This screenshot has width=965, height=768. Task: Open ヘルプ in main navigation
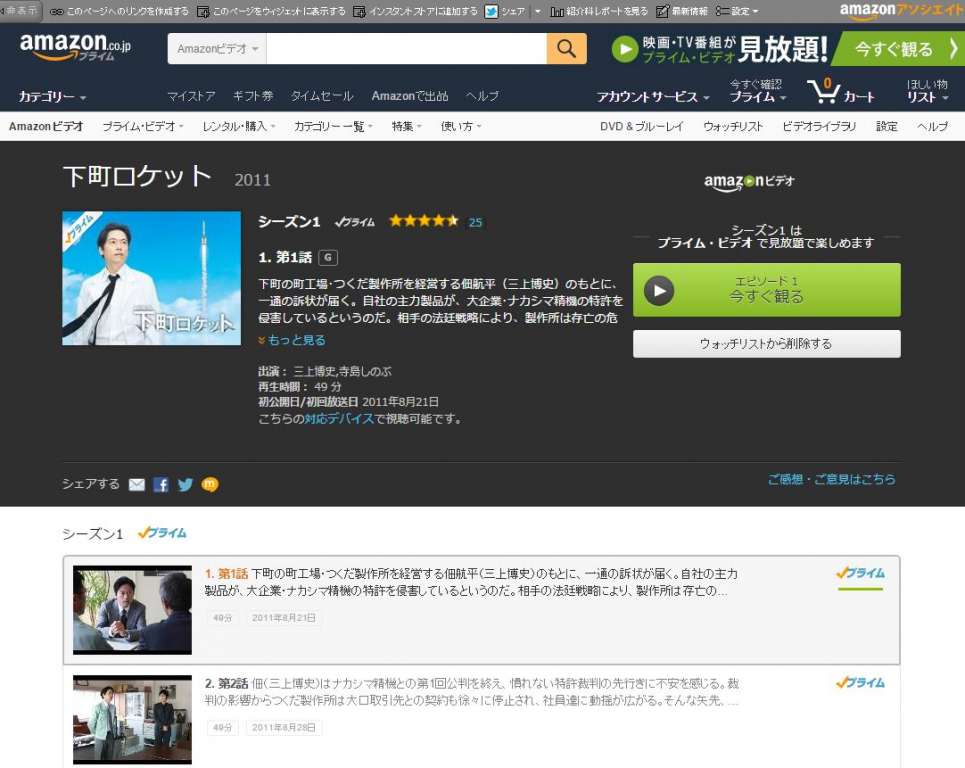coord(482,96)
